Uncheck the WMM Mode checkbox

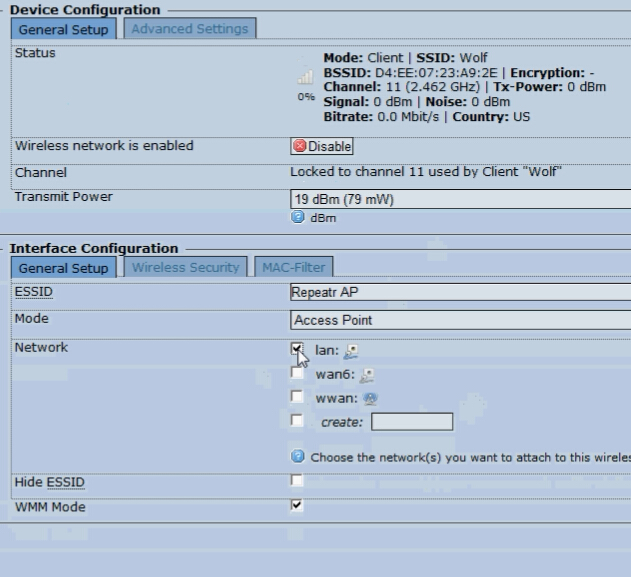point(297,505)
